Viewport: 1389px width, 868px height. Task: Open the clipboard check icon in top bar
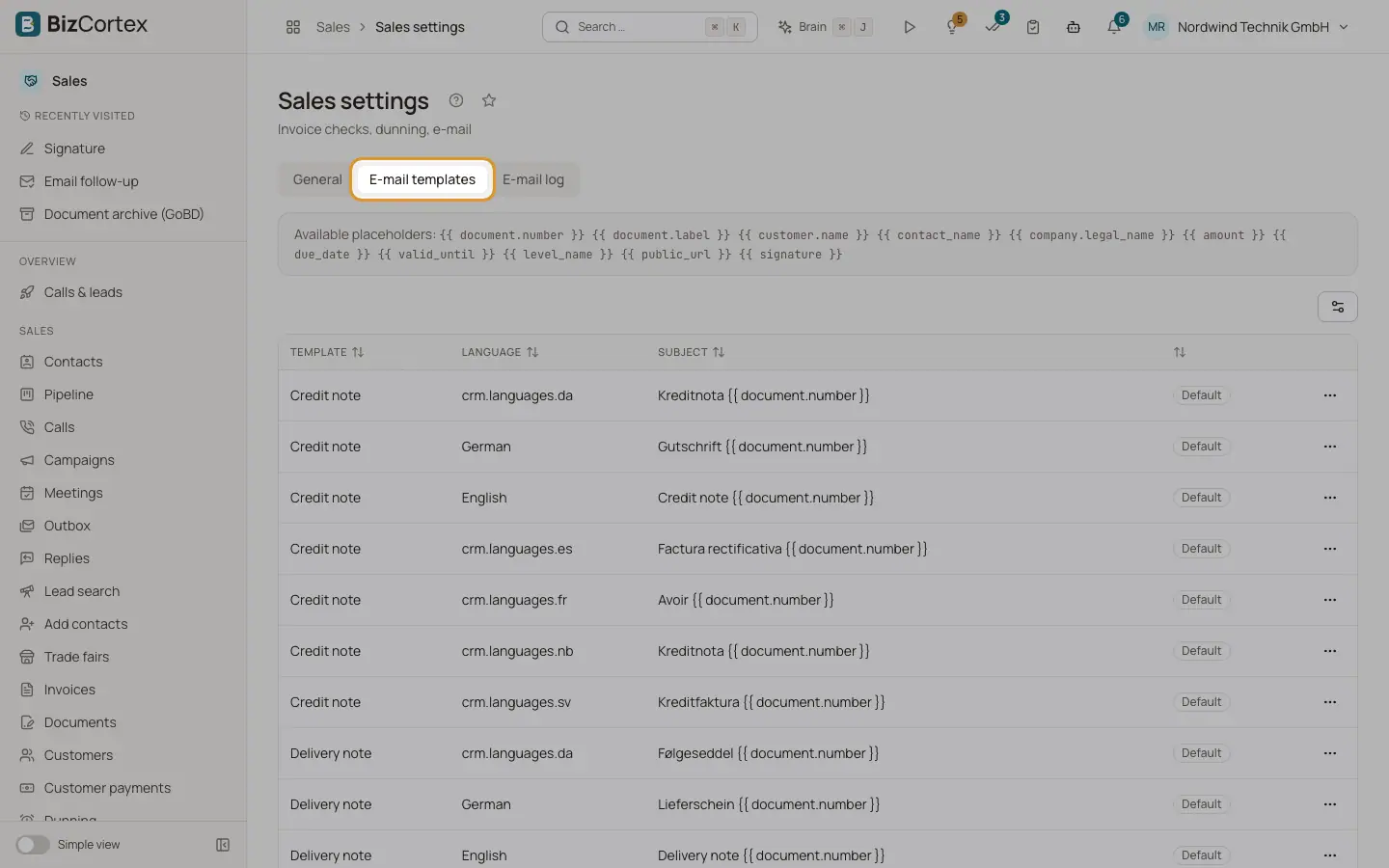tap(1033, 27)
